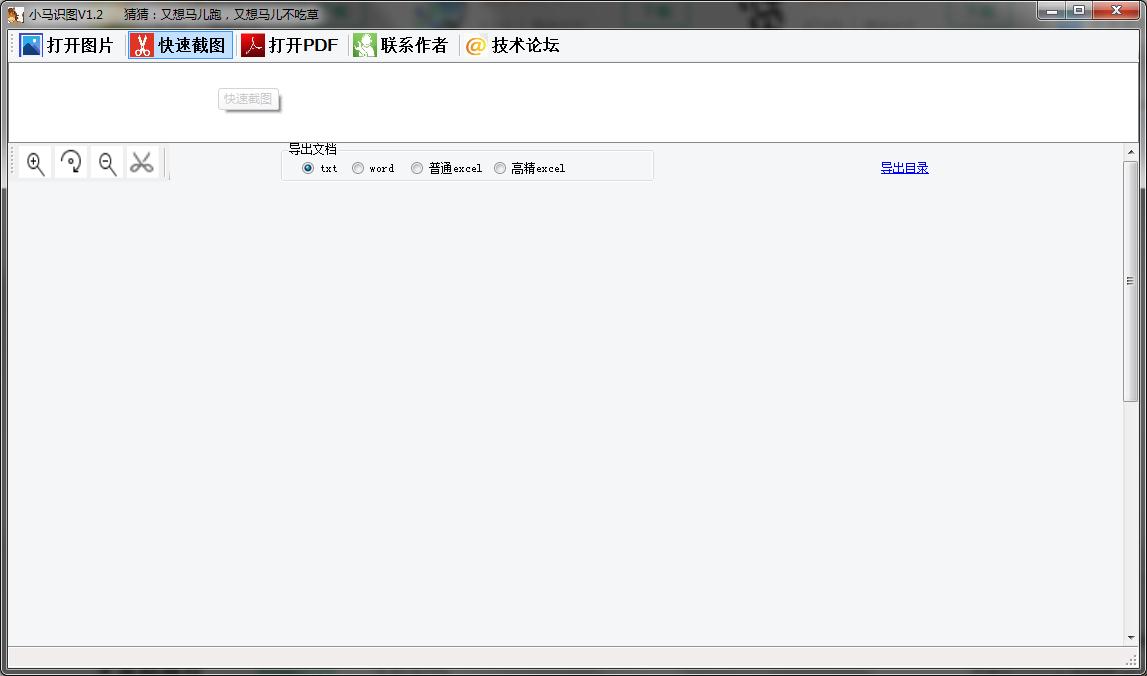Viewport: 1147px width, 676px height.
Task: Click the vertical scrollbar thumb
Action: pyautogui.click(x=1131, y=280)
